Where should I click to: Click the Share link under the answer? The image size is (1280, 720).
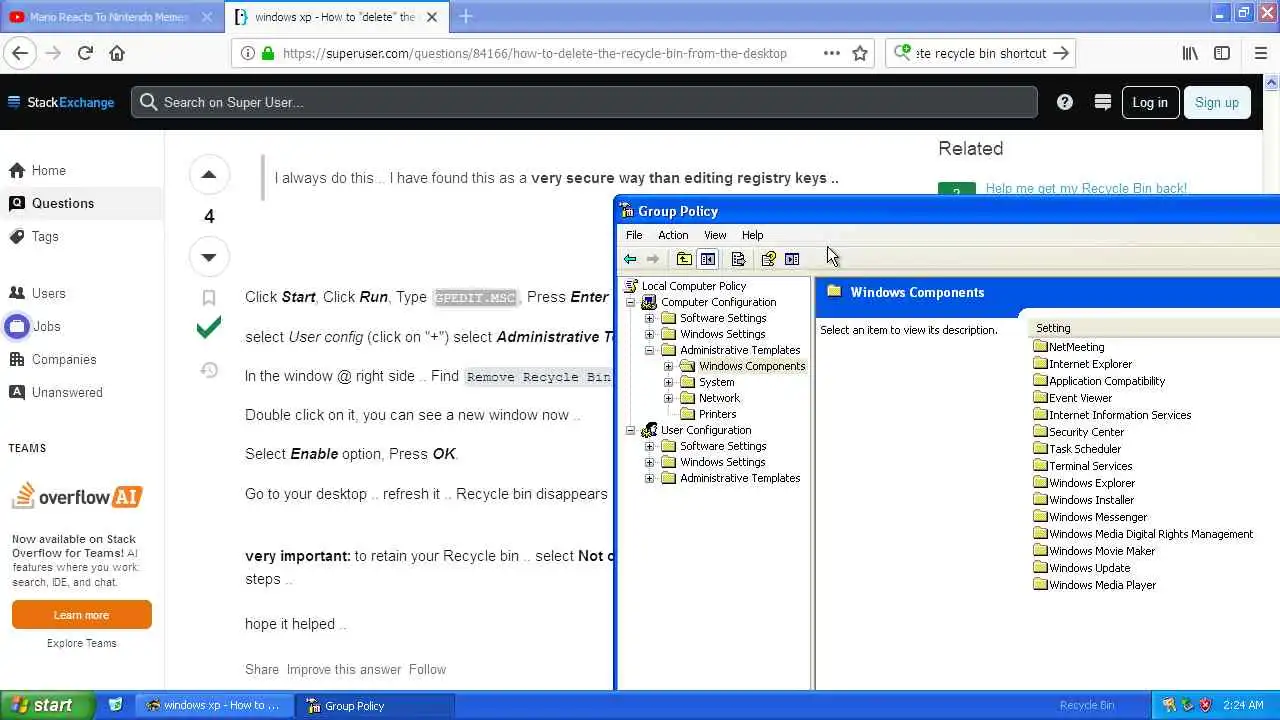[262, 669]
